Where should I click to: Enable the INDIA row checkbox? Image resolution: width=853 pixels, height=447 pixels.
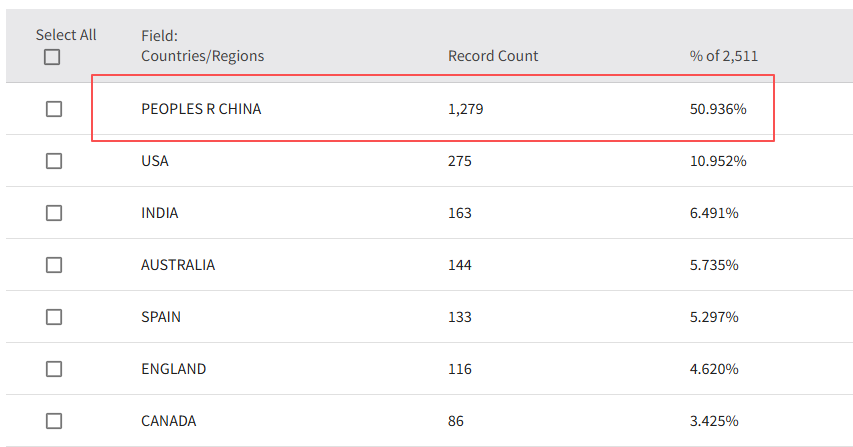(54, 213)
